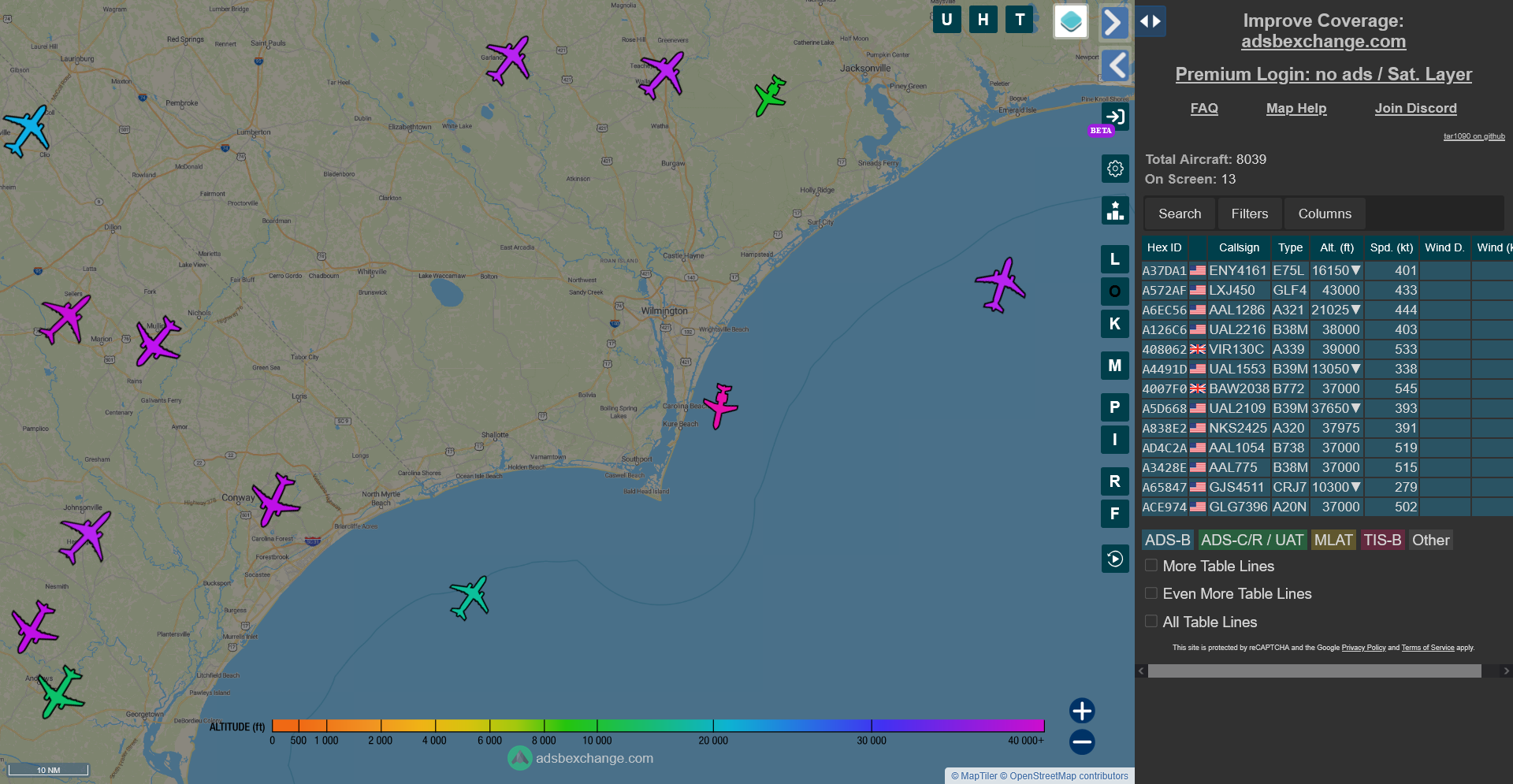The image size is (1513, 784).
Task: Click scrollbar right arrow under table
Action: [x=1506, y=671]
